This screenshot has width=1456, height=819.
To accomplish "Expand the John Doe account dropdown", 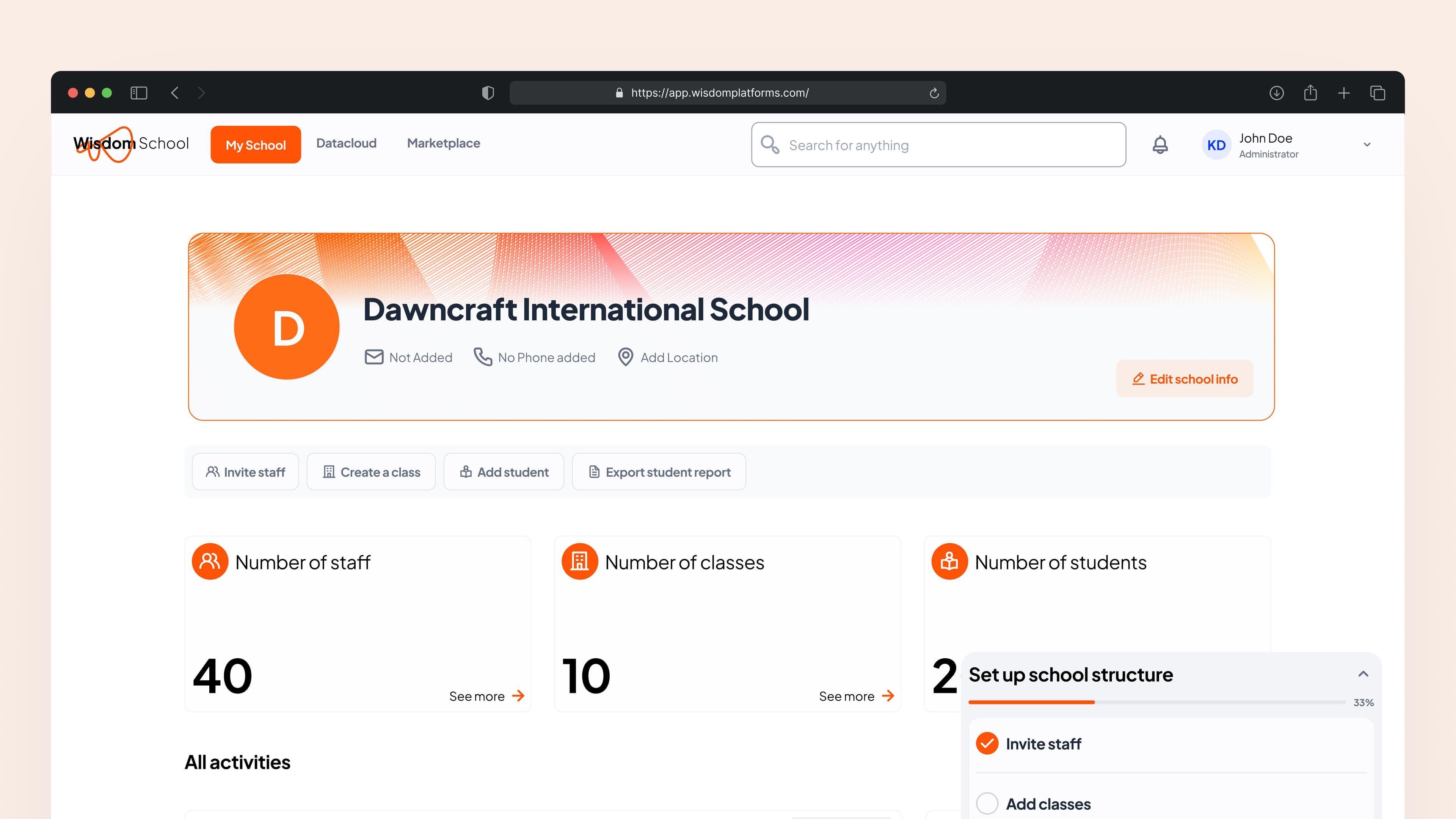I will pyautogui.click(x=1367, y=145).
